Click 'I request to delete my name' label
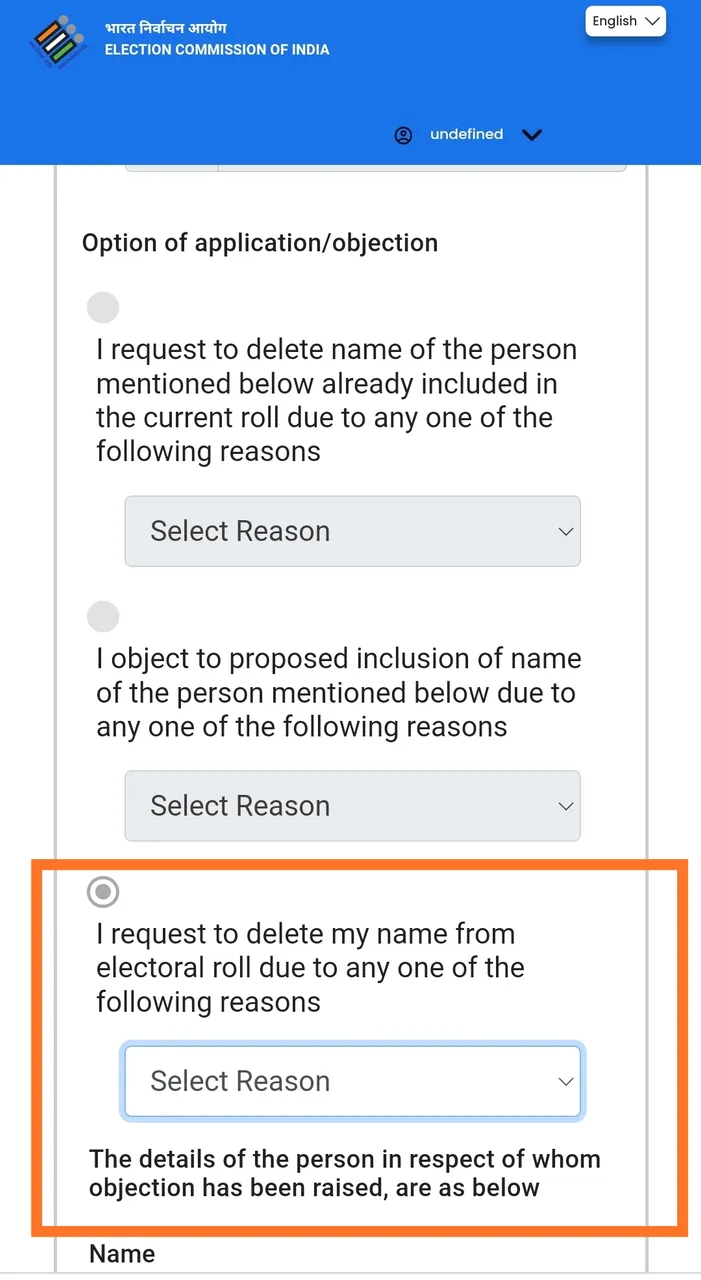The width and height of the screenshot is (701, 1280). (x=310, y=968)
